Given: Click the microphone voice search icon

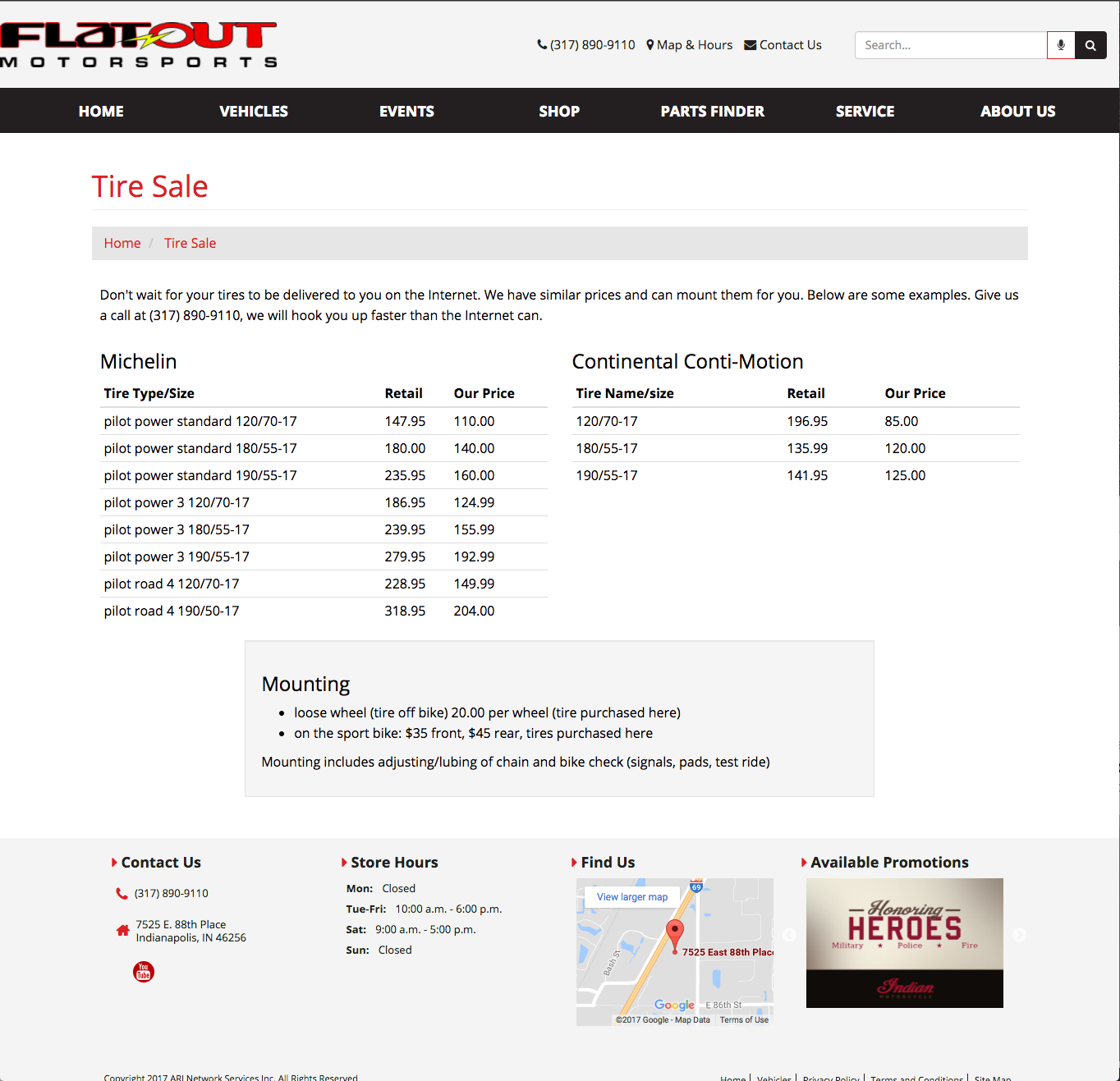Looking at the screenshot, I should tap(1061, 45).
